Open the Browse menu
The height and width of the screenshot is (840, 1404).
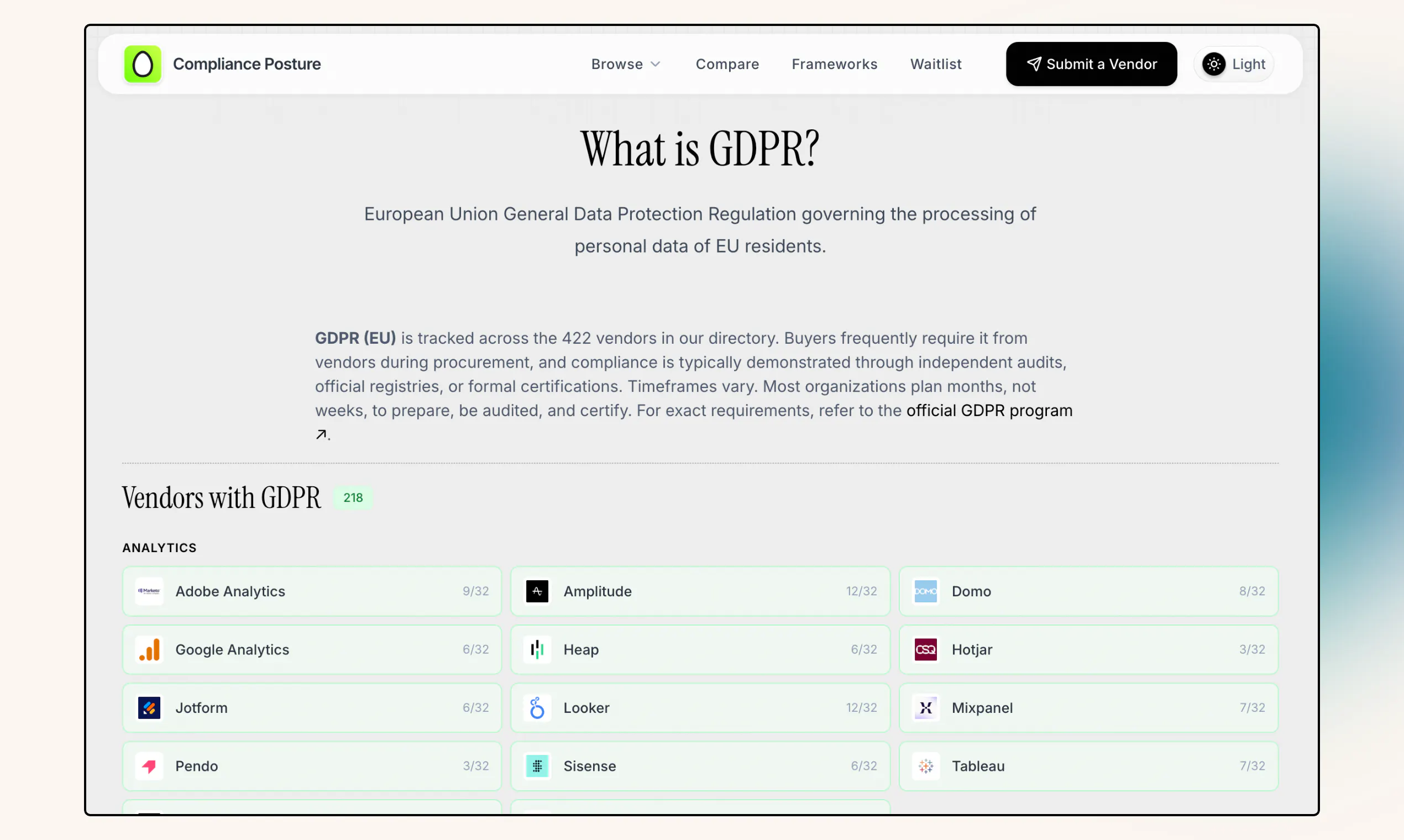(x=626, y=64)
